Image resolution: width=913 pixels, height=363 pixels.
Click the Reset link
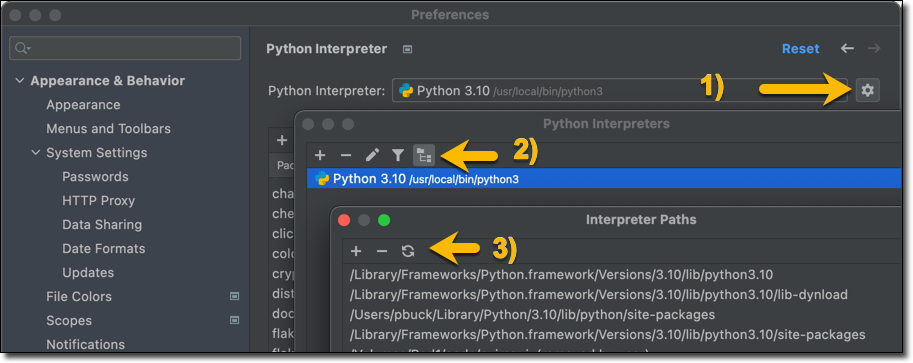pos(801,49)
